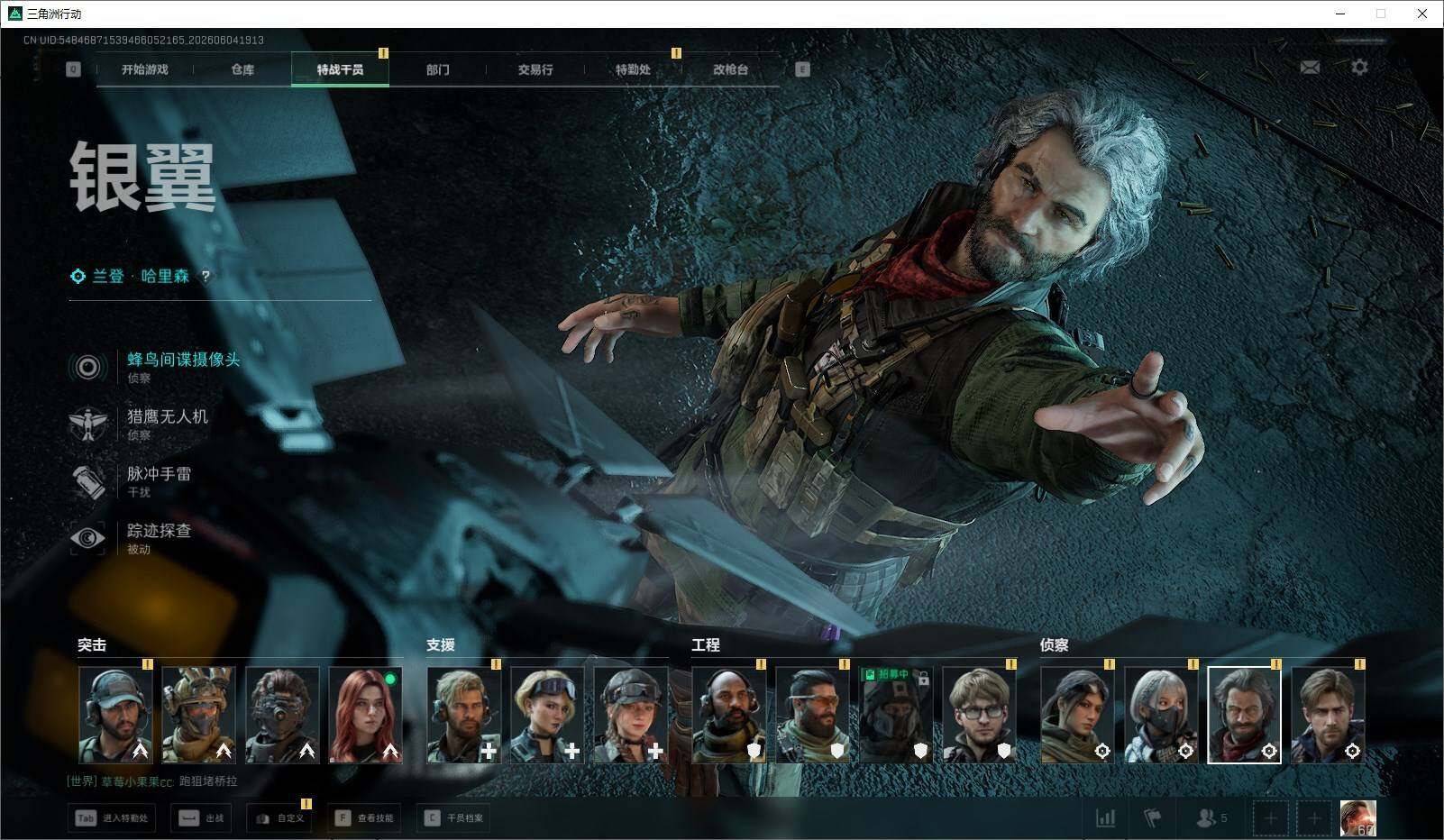Open the 改枪台 tab
Screen dimensions: 1444x840
coord(730,69)
